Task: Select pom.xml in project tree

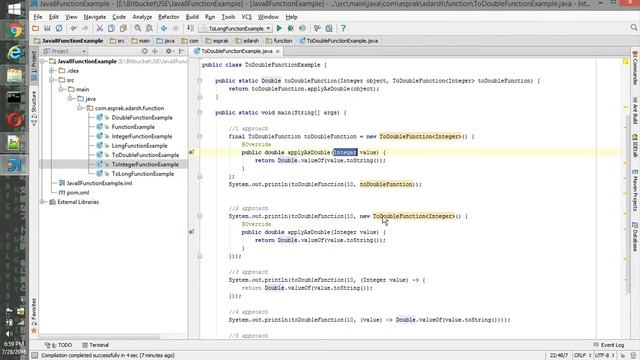Action: [x=78, y=193]
